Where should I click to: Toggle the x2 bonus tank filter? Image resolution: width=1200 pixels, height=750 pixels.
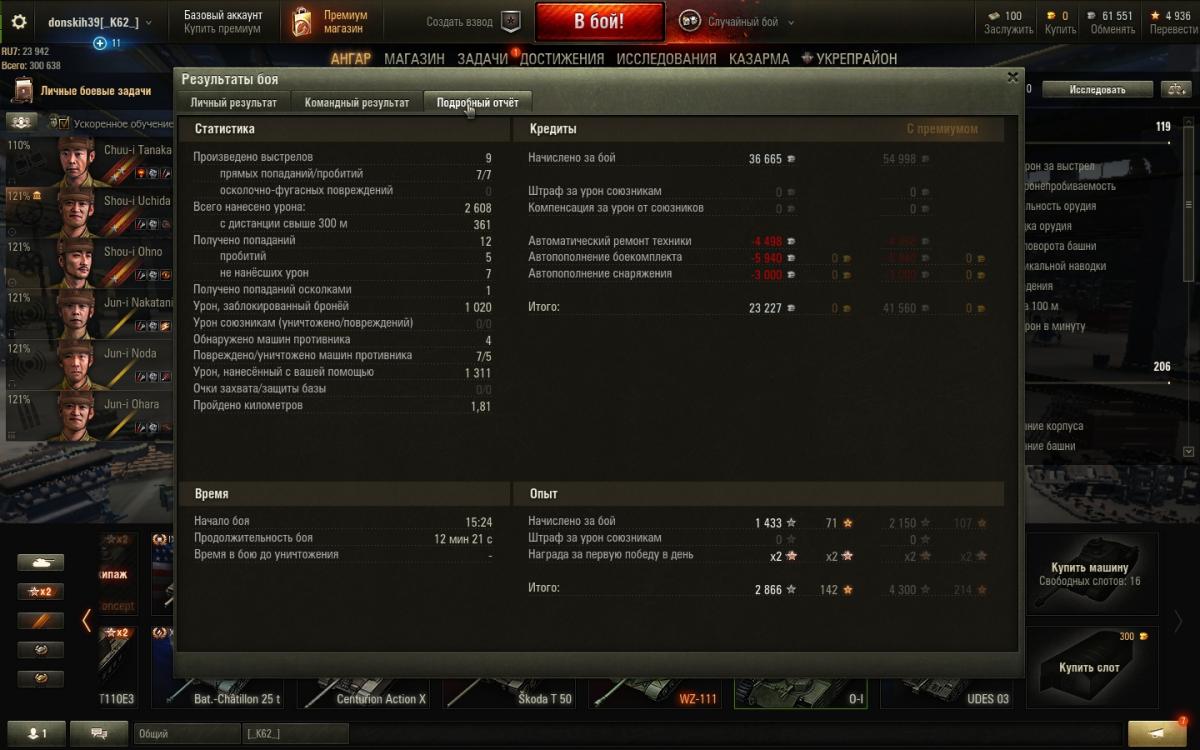point(40,592)
